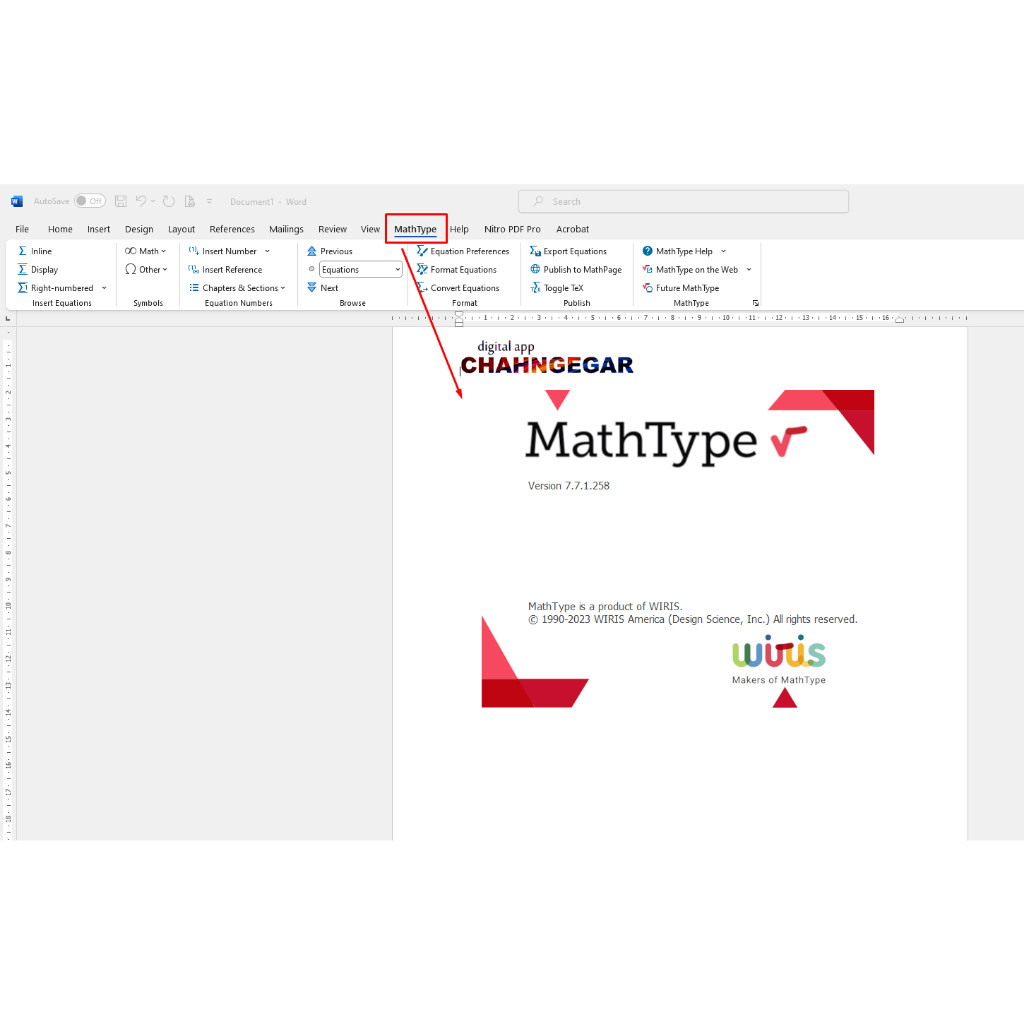Click in the Search box
The width and height of the screenshot is (1024, 1024).
pyautogui.click(x=683, y=201)
